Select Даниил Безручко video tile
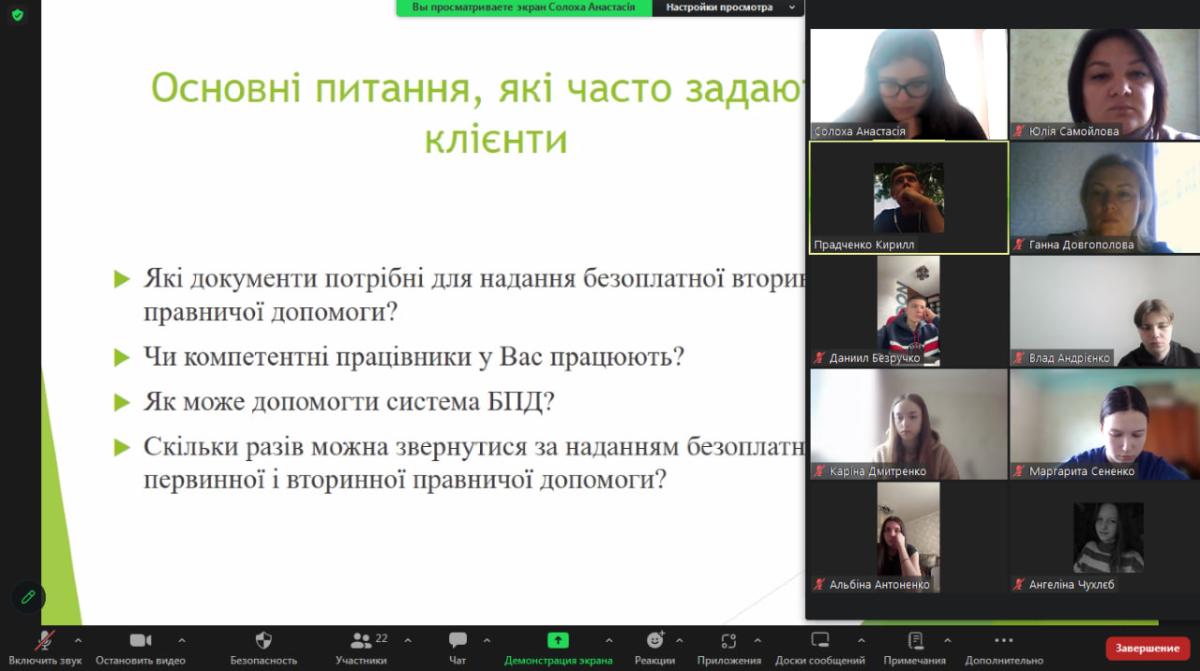 pyautogui.click(x=909, y=311)
